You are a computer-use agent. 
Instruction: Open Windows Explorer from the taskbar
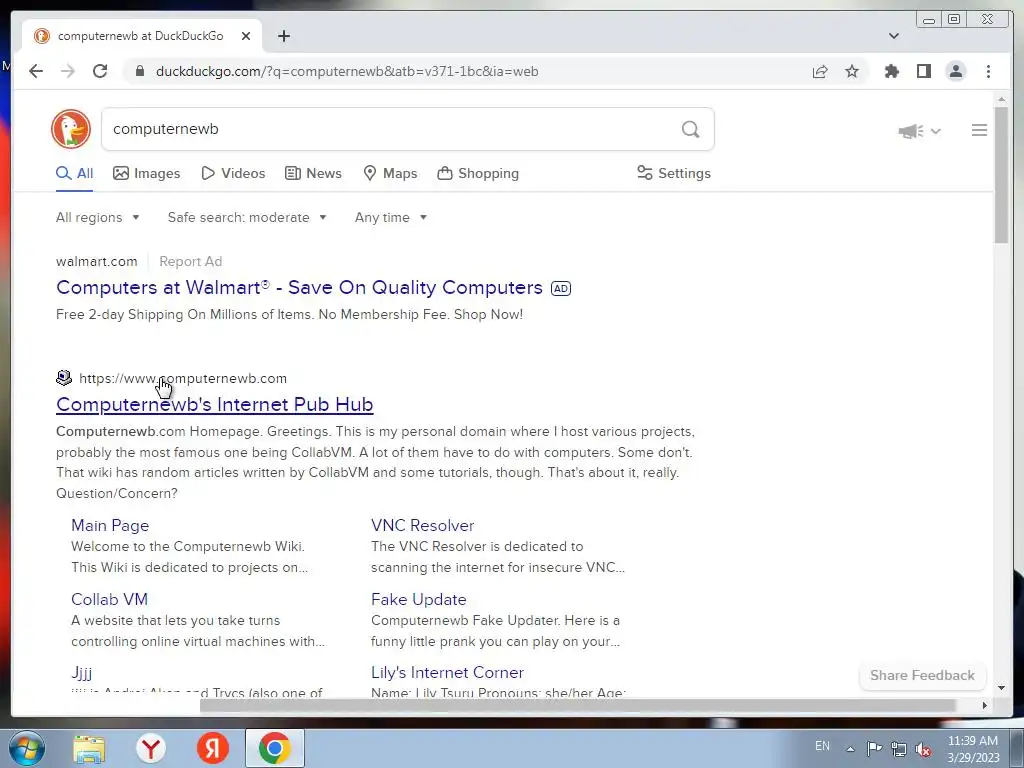click(x=89, y=748)
